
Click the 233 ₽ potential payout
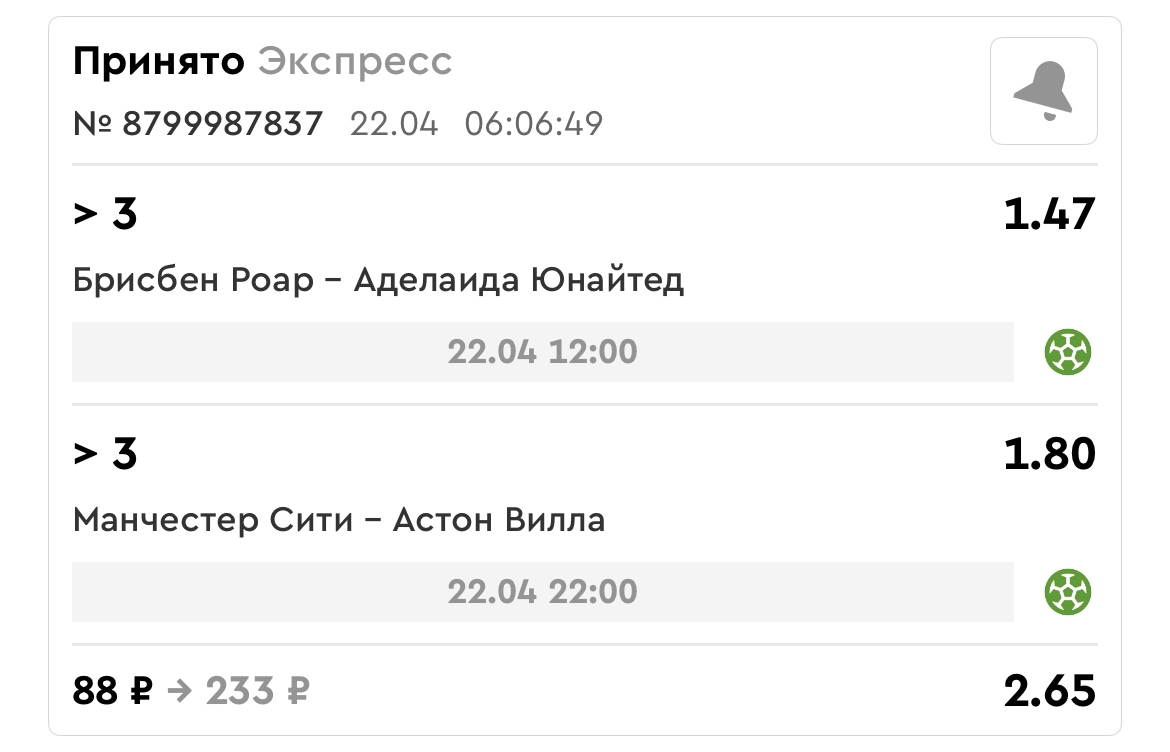257,691
